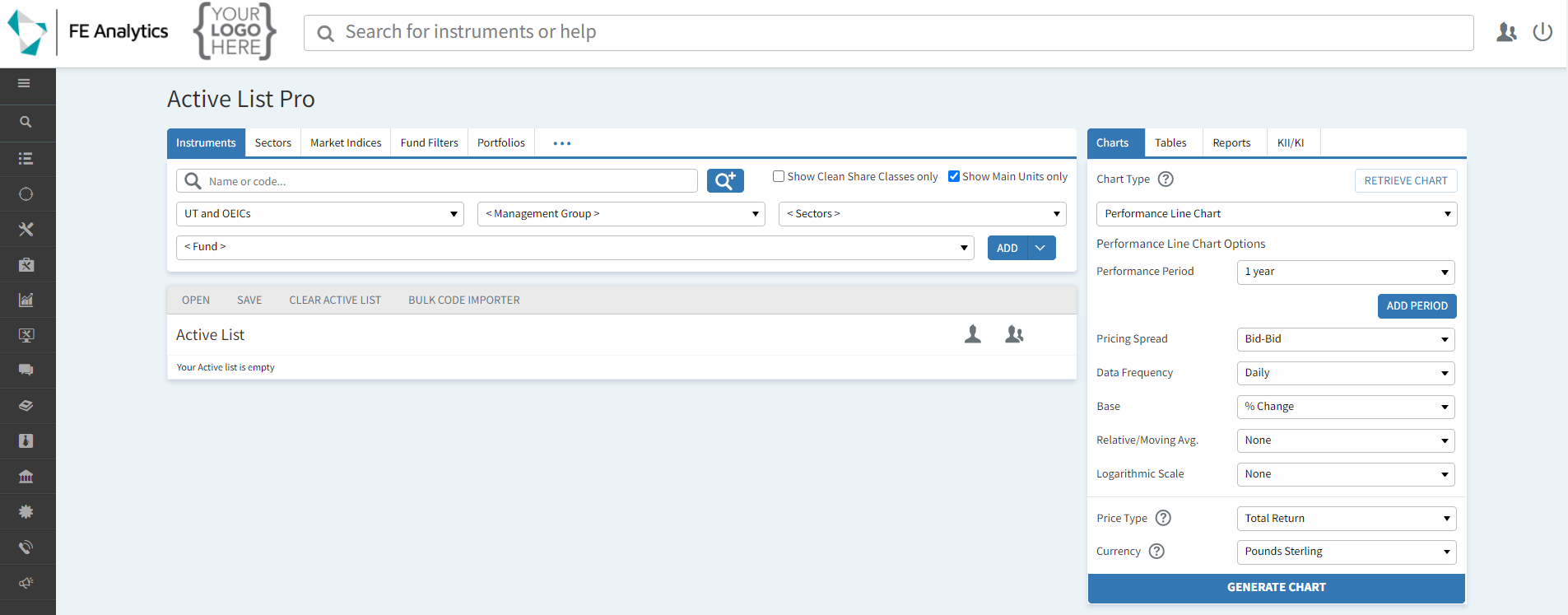
Task: Switch to the Market Indices tab
Action: (x=346, y=143)
